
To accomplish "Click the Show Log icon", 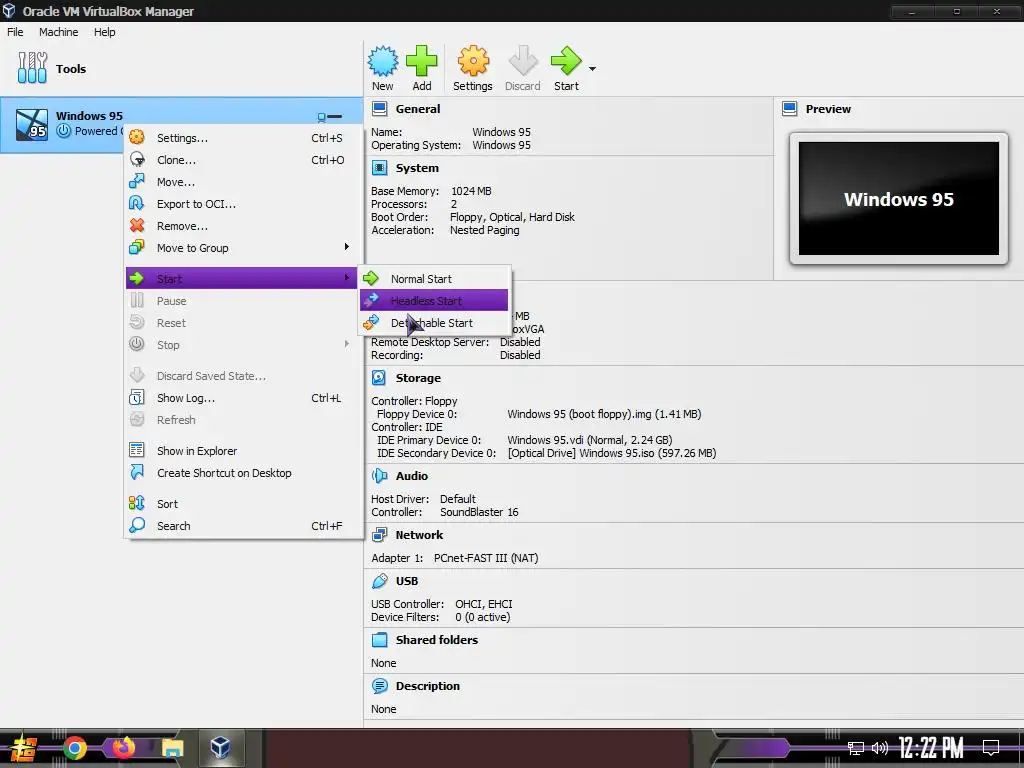I will [x=136, y=397].
